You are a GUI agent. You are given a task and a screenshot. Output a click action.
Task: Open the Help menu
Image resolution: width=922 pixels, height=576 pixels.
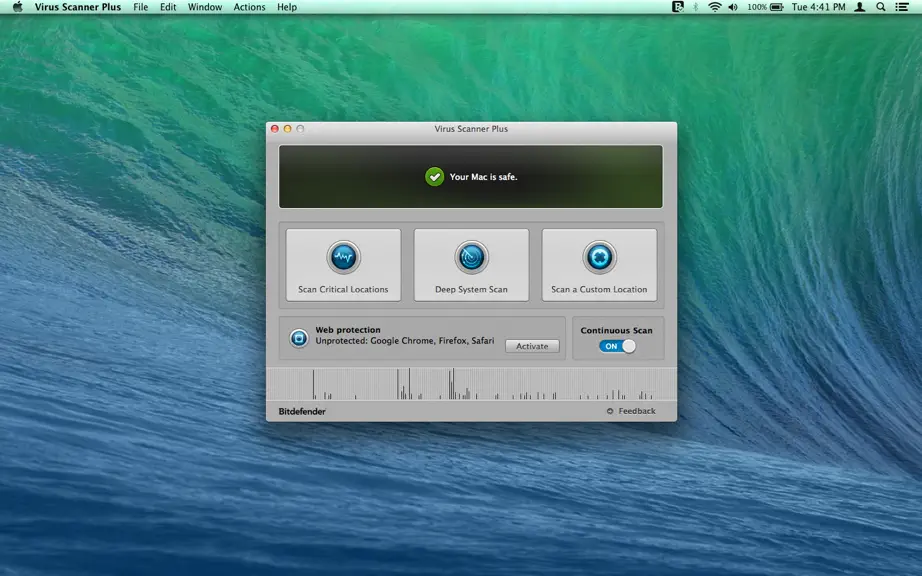(x=287, y=7)
